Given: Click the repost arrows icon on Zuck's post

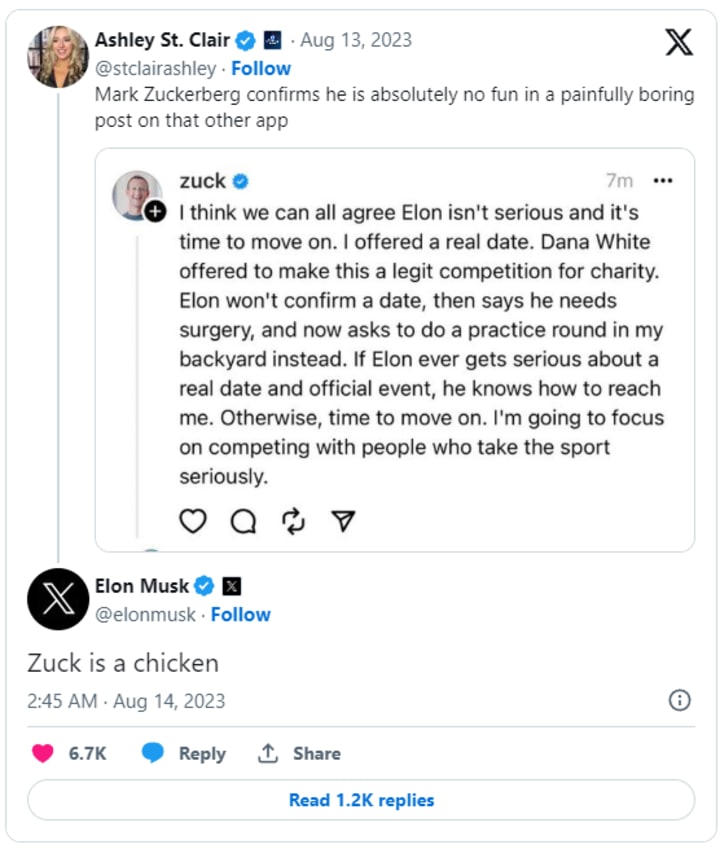Looking at the screenshot, I should 293,521.
